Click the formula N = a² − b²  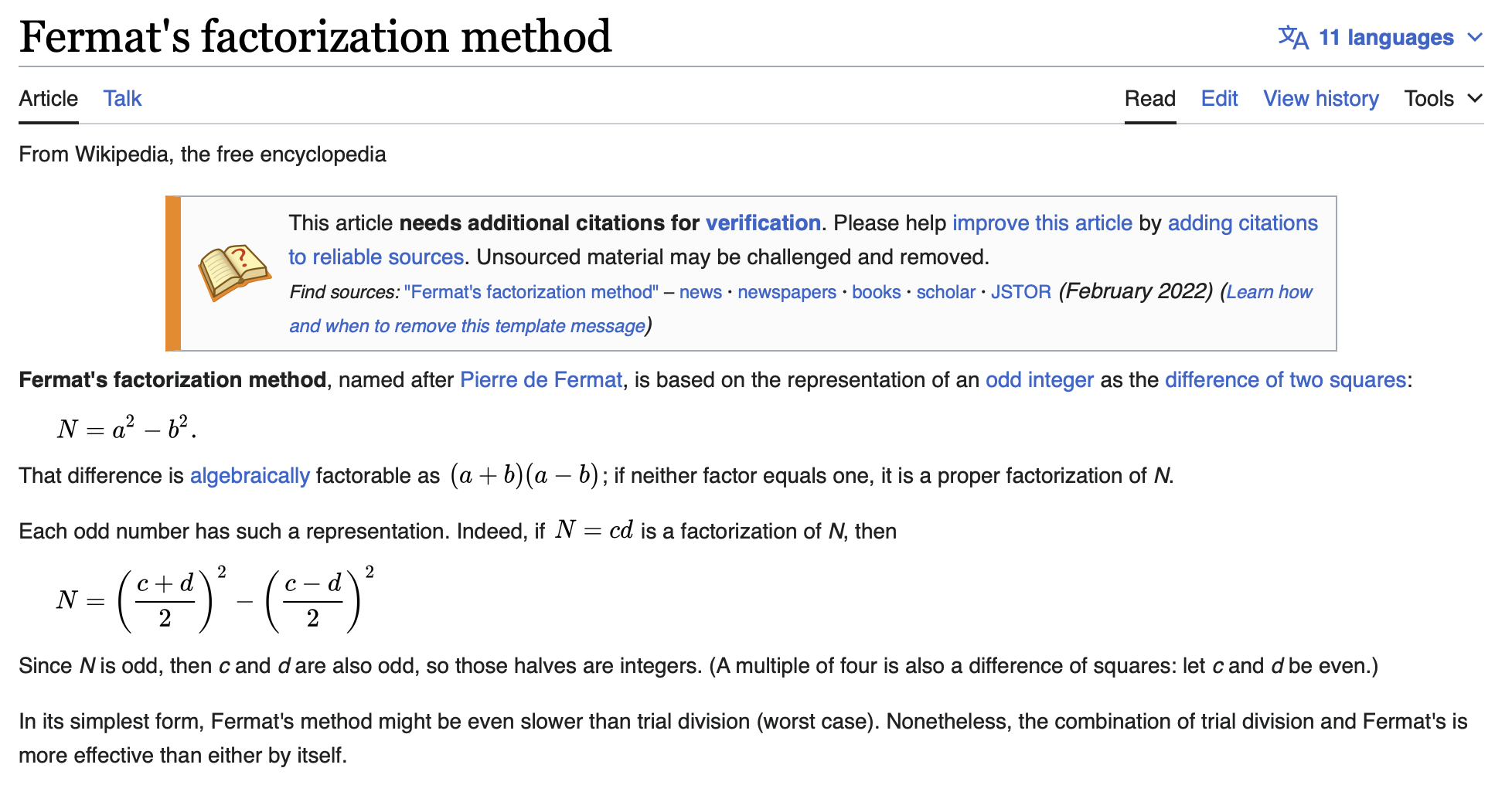126,427
